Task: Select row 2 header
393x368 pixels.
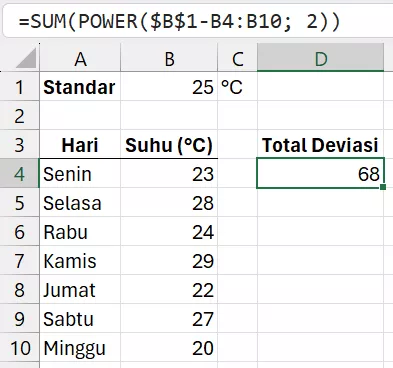Action: click(19, 116)
